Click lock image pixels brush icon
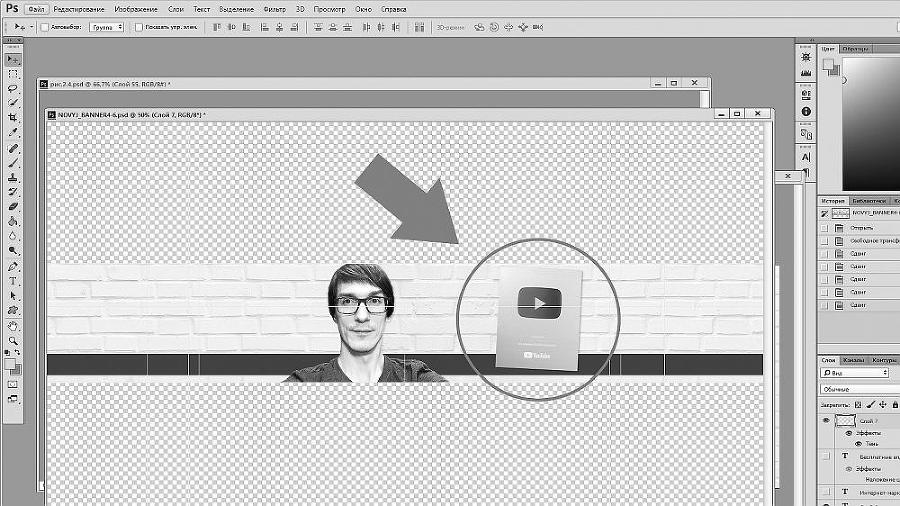The image size is (900, 506). pyautogui.click(x=871, y=405)
